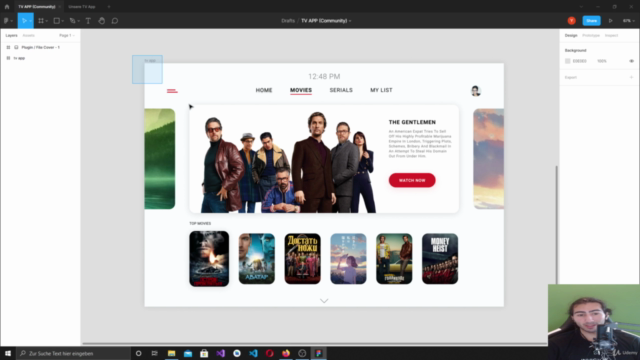640x360 pixels.
Task: Click the canvas vertical scrollbar
Action: [x=556, y=224]
